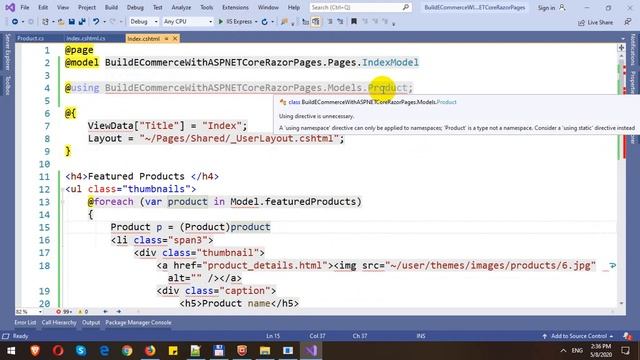Collapse the foreach code block
This screenshot has height=360, width=640.
click(62, 202)
